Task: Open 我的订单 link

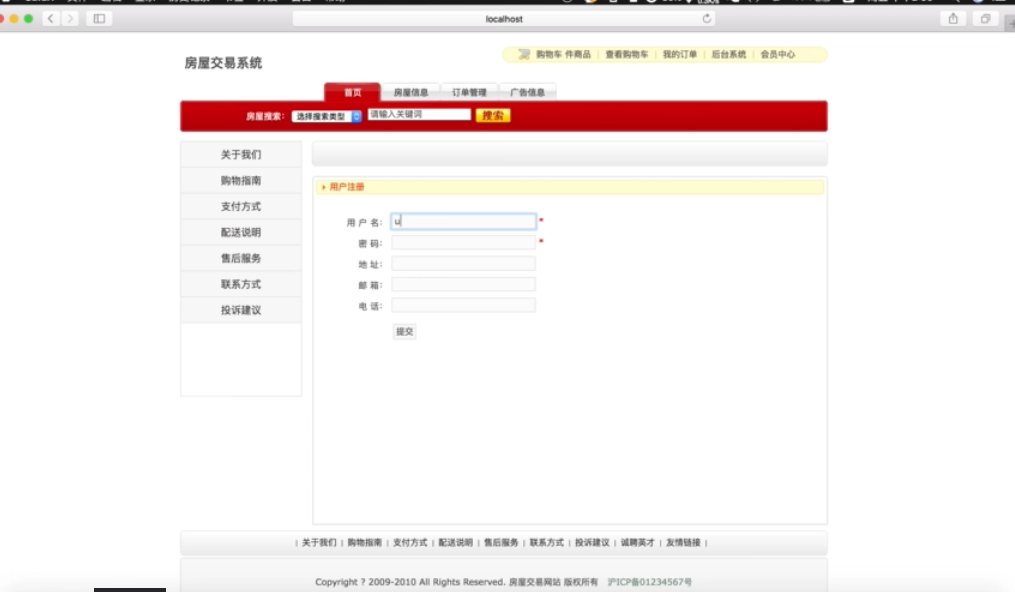Action: pyautogui.click(x=680, y=54)
